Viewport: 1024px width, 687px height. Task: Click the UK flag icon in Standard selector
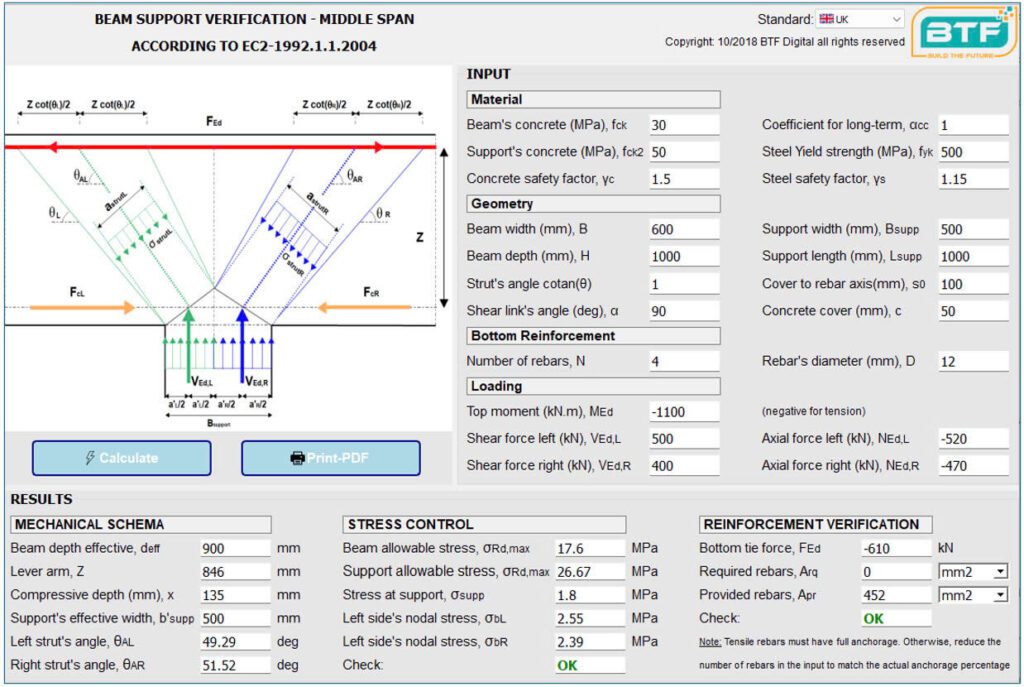tap(826, 19)
